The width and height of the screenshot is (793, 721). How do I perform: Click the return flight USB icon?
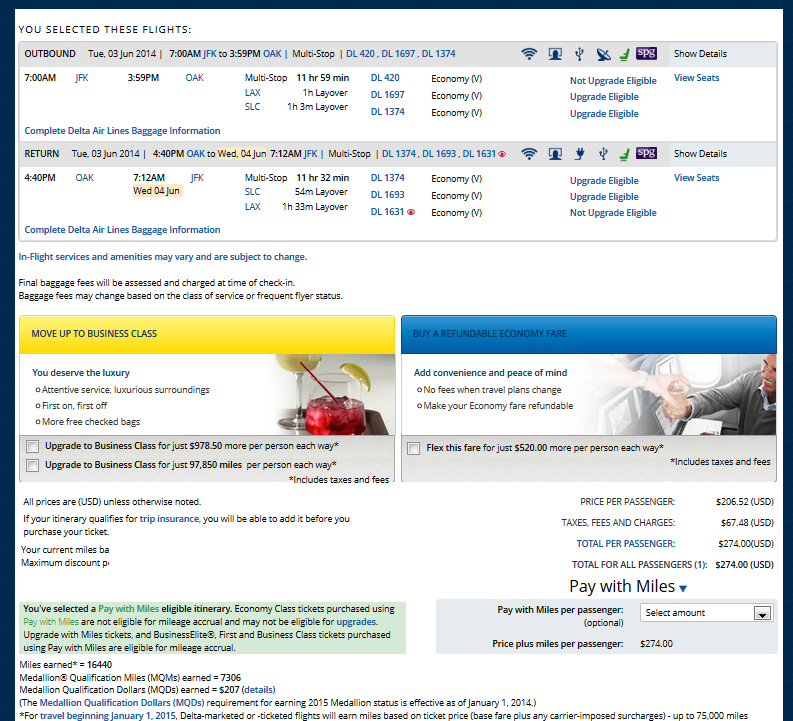pyautogui.click(x=602, y=154)
